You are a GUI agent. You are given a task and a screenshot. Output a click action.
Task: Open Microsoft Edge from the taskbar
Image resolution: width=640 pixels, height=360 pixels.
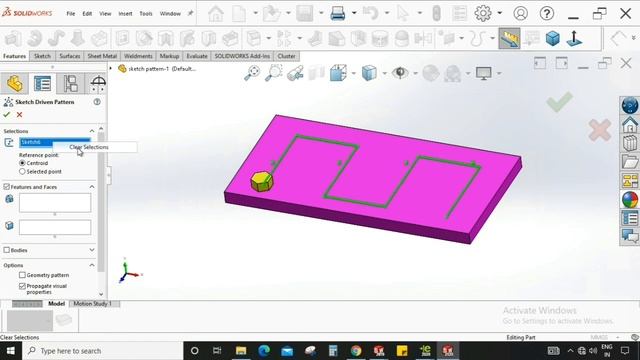(264, 351)
